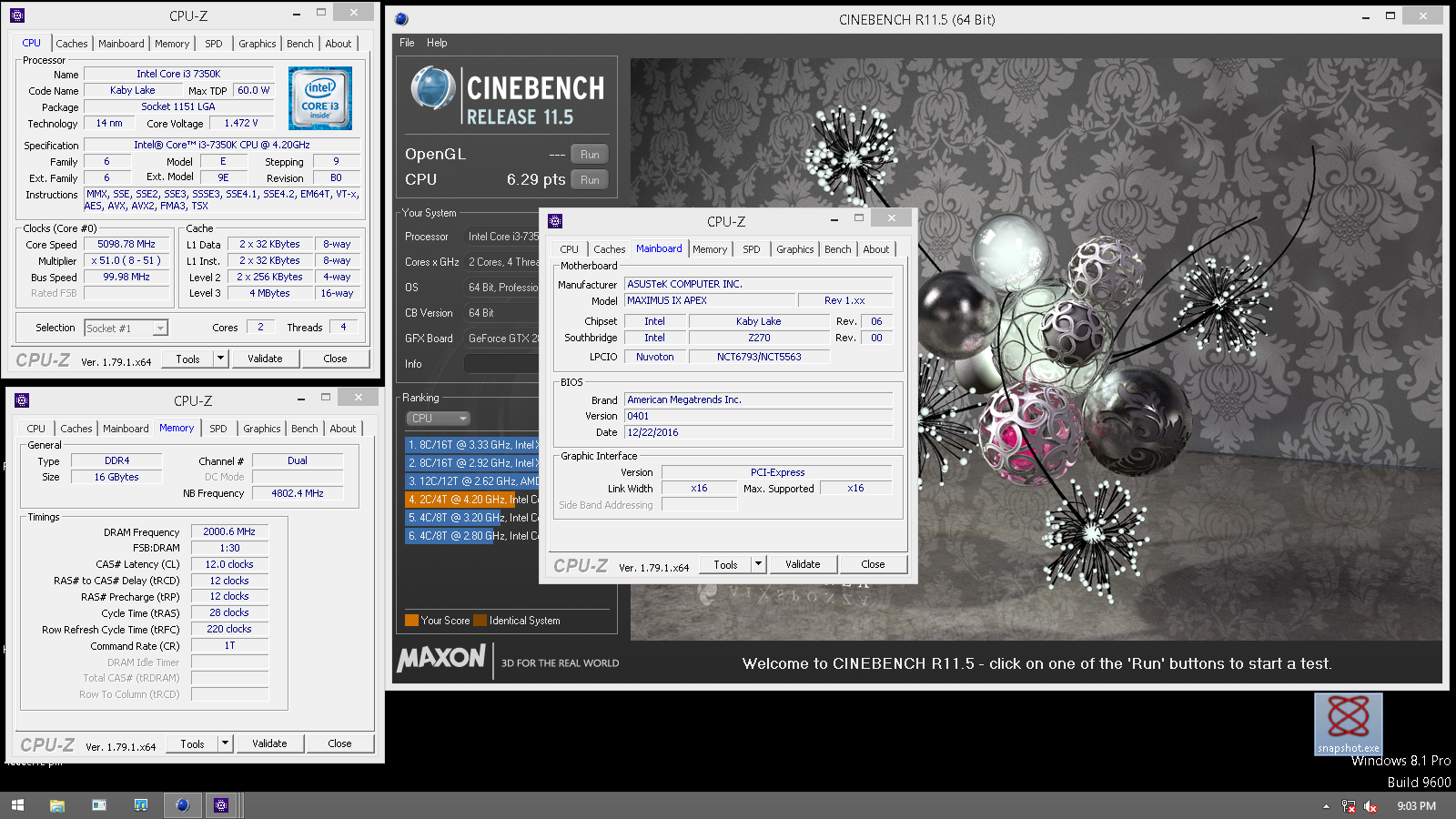
Task: Minimize the Cinebench window
Action: pyautogui.click(x=1366, y=17)
